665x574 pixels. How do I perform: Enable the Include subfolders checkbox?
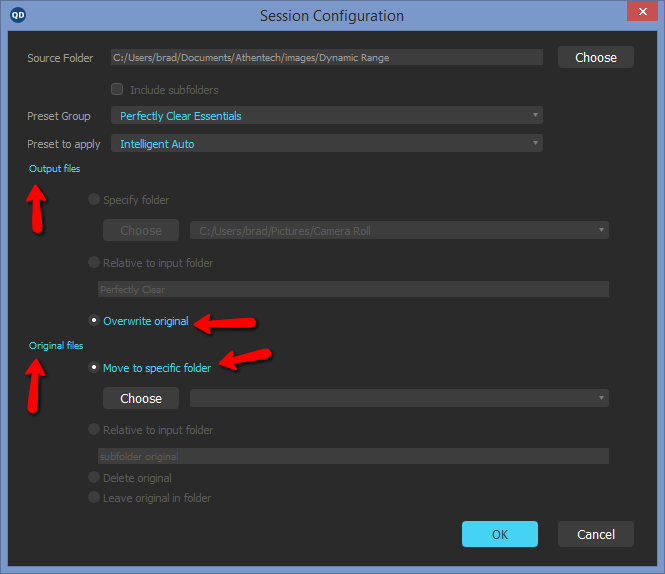[x=117, y=89]
